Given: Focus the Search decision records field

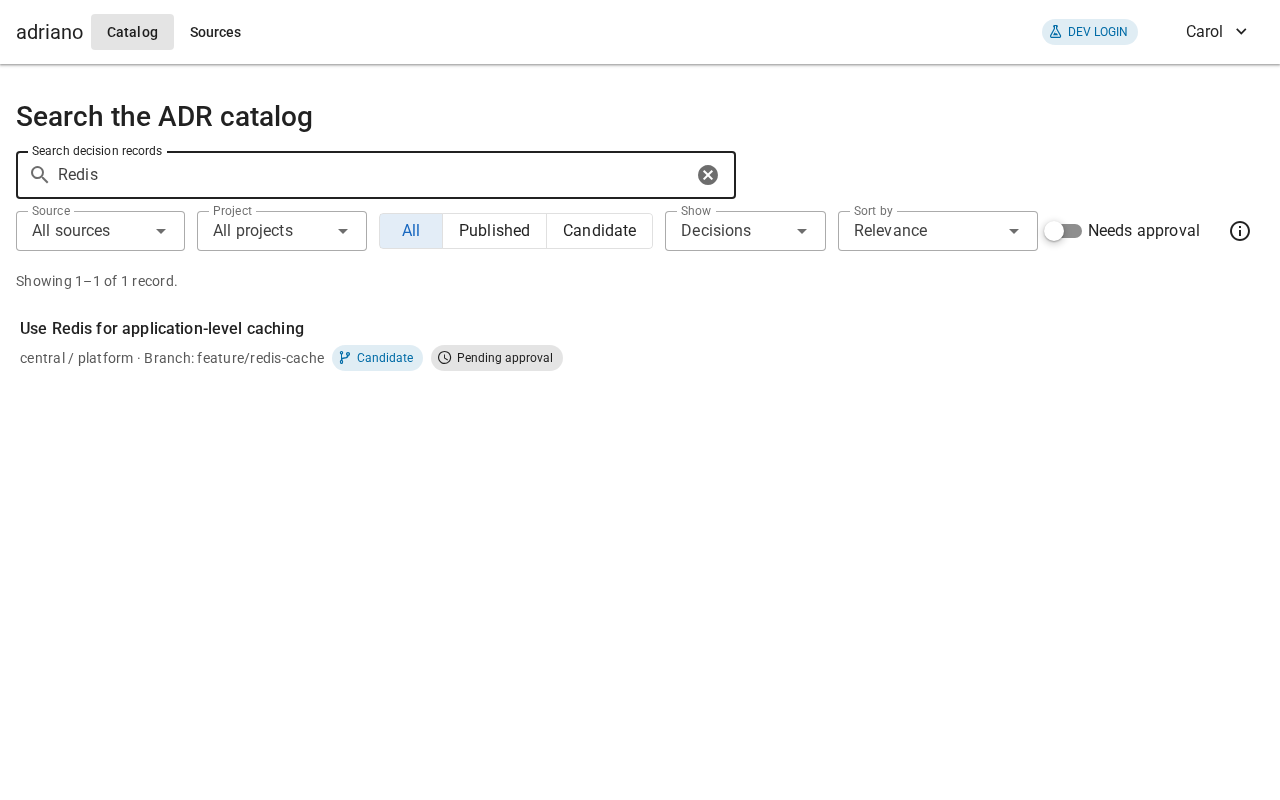Looking at the screenshot, I should (376, 175).
